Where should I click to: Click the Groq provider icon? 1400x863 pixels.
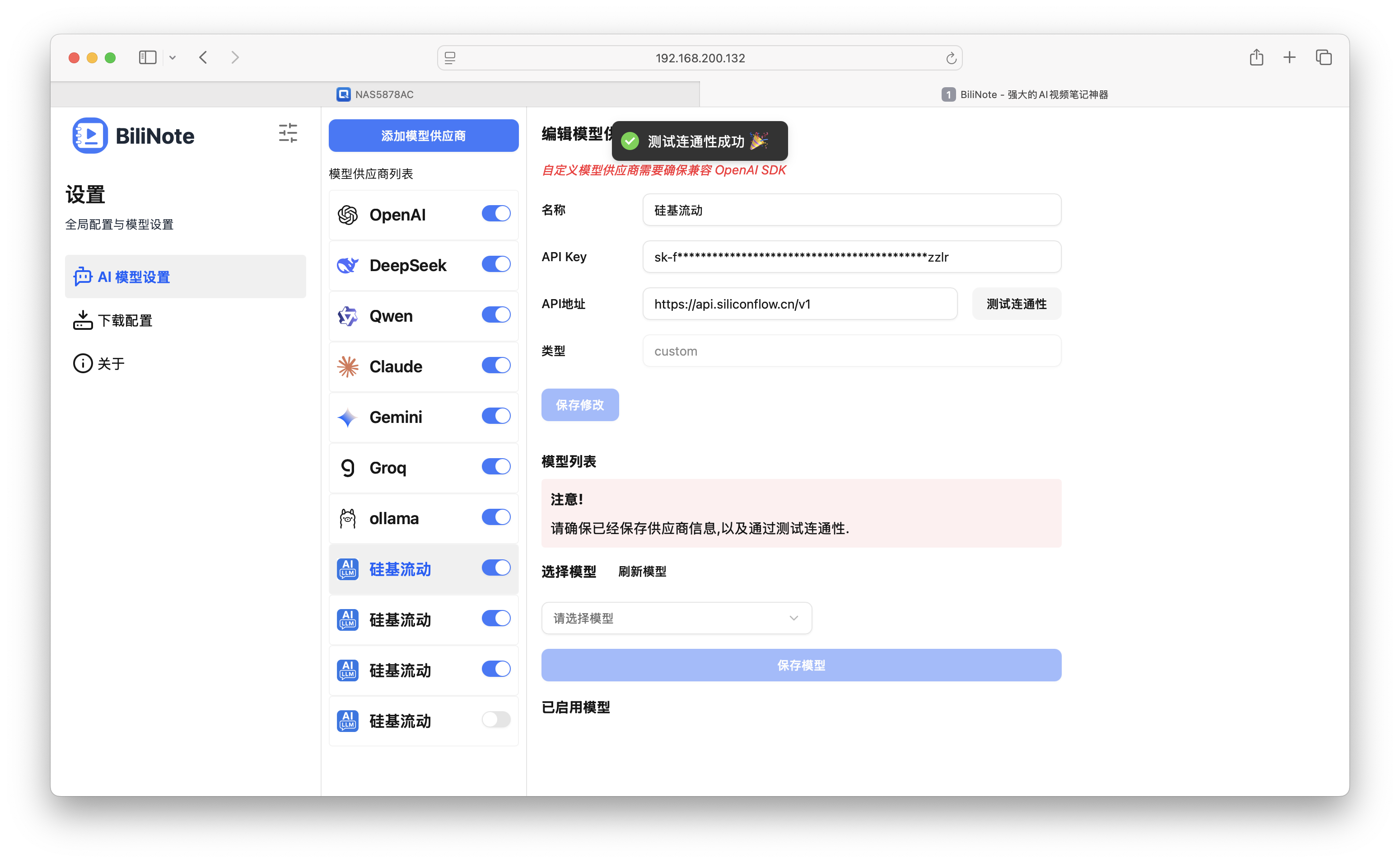(x=347, y=468)
